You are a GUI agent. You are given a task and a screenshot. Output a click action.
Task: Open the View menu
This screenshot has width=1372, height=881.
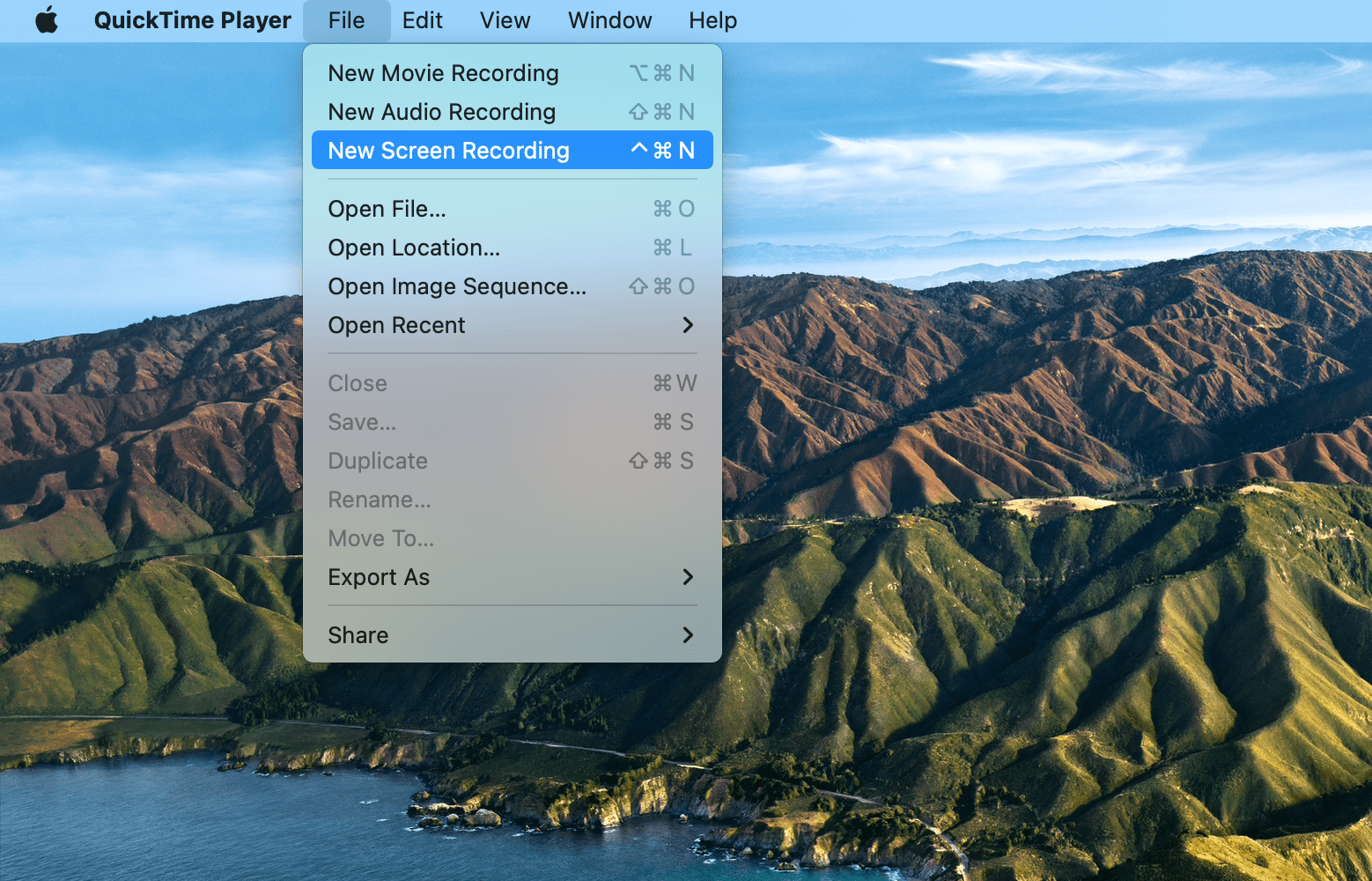tap(505, 19)
